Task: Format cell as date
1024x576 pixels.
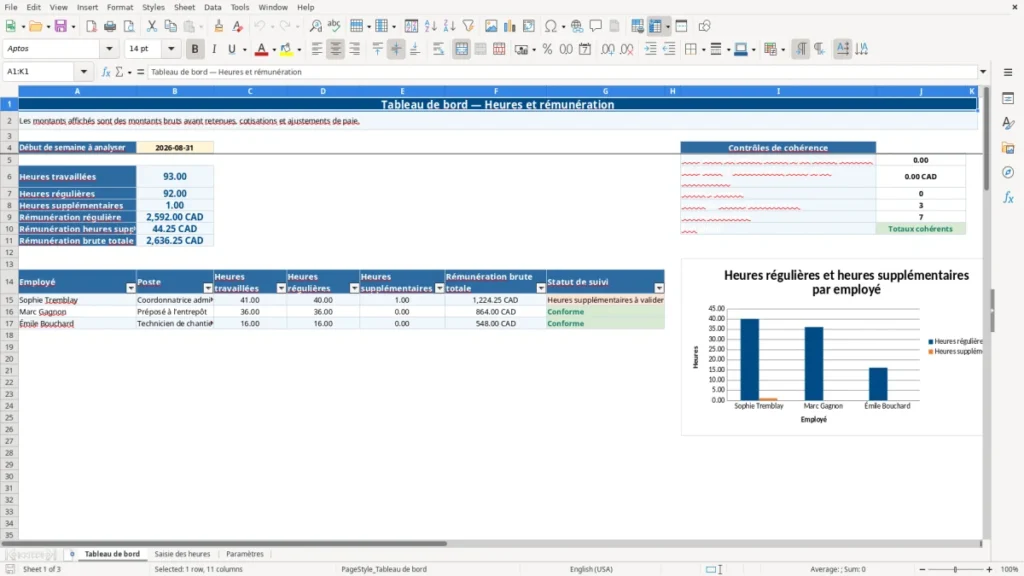Action: click(x=585, y=49)
